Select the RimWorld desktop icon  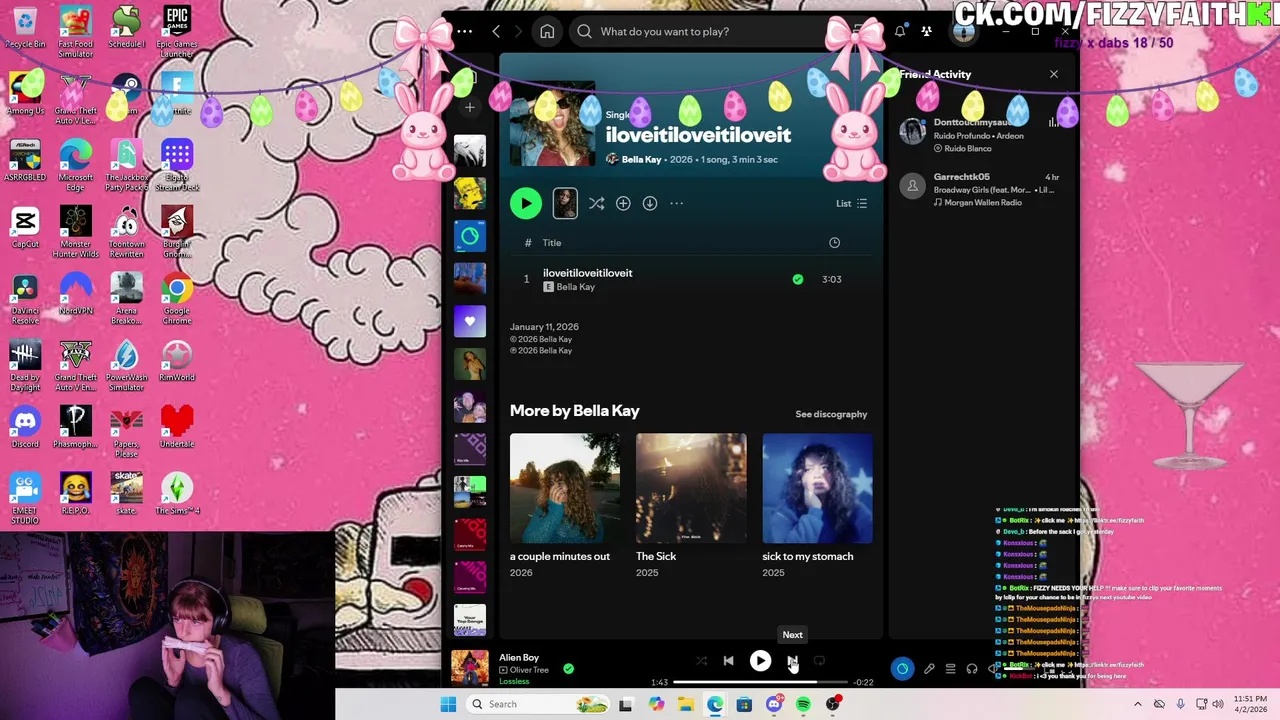pos(177,361)
